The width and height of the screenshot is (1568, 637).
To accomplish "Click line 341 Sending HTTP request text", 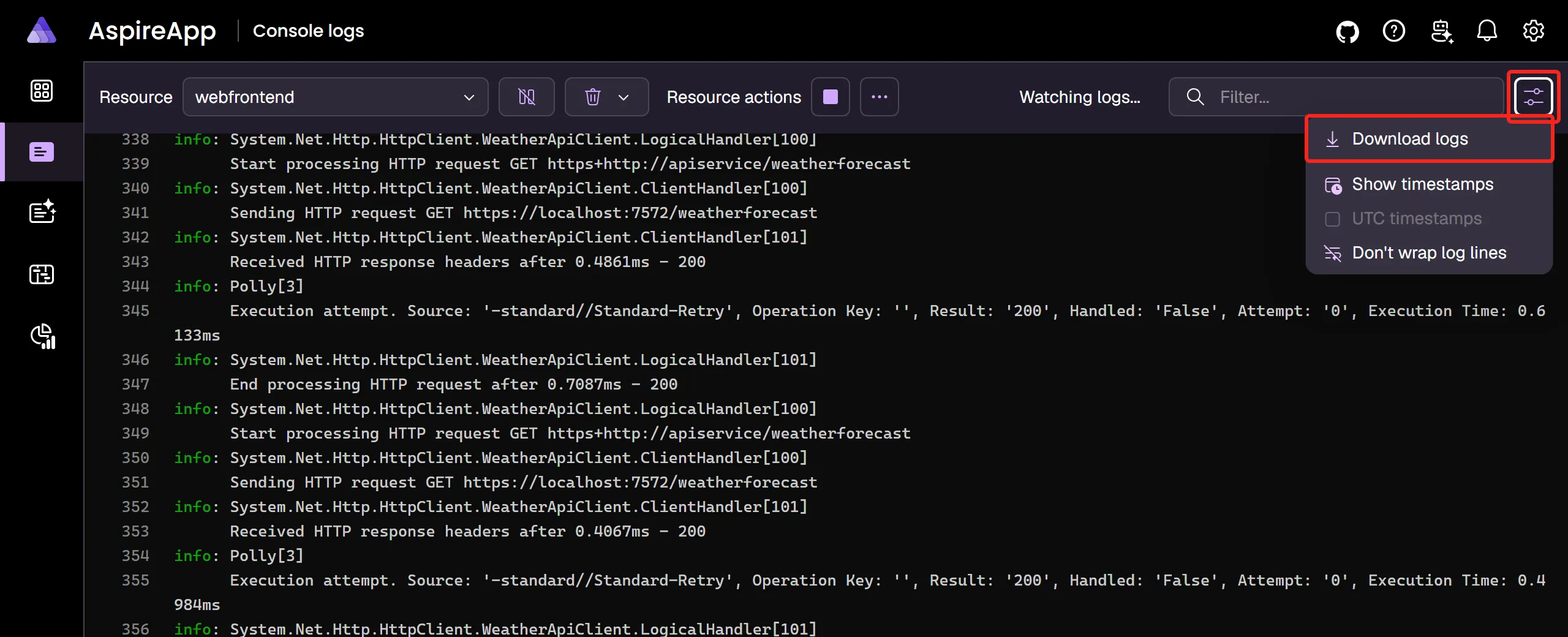I will coord(523,213).
